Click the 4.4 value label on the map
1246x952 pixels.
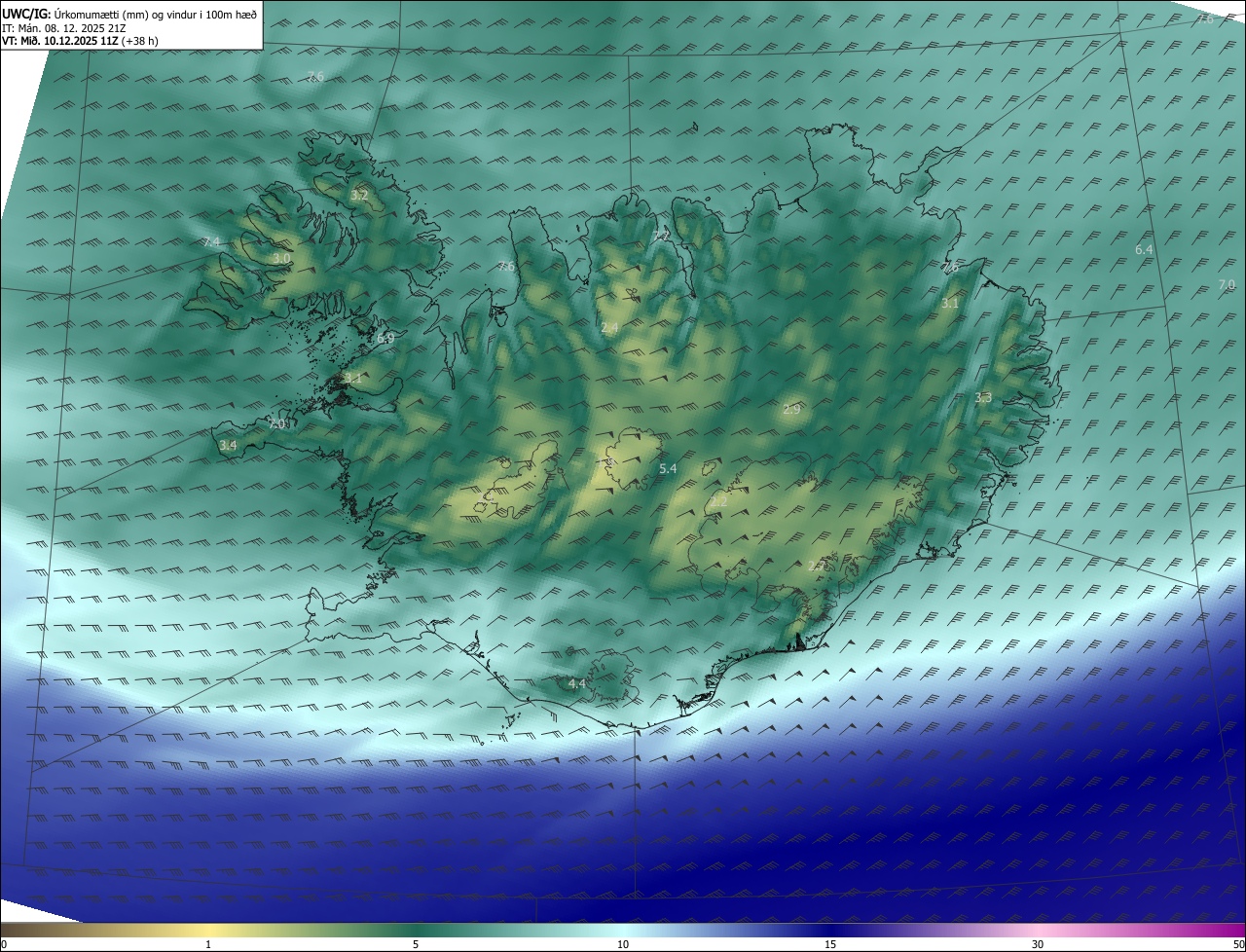pos(577,684)
